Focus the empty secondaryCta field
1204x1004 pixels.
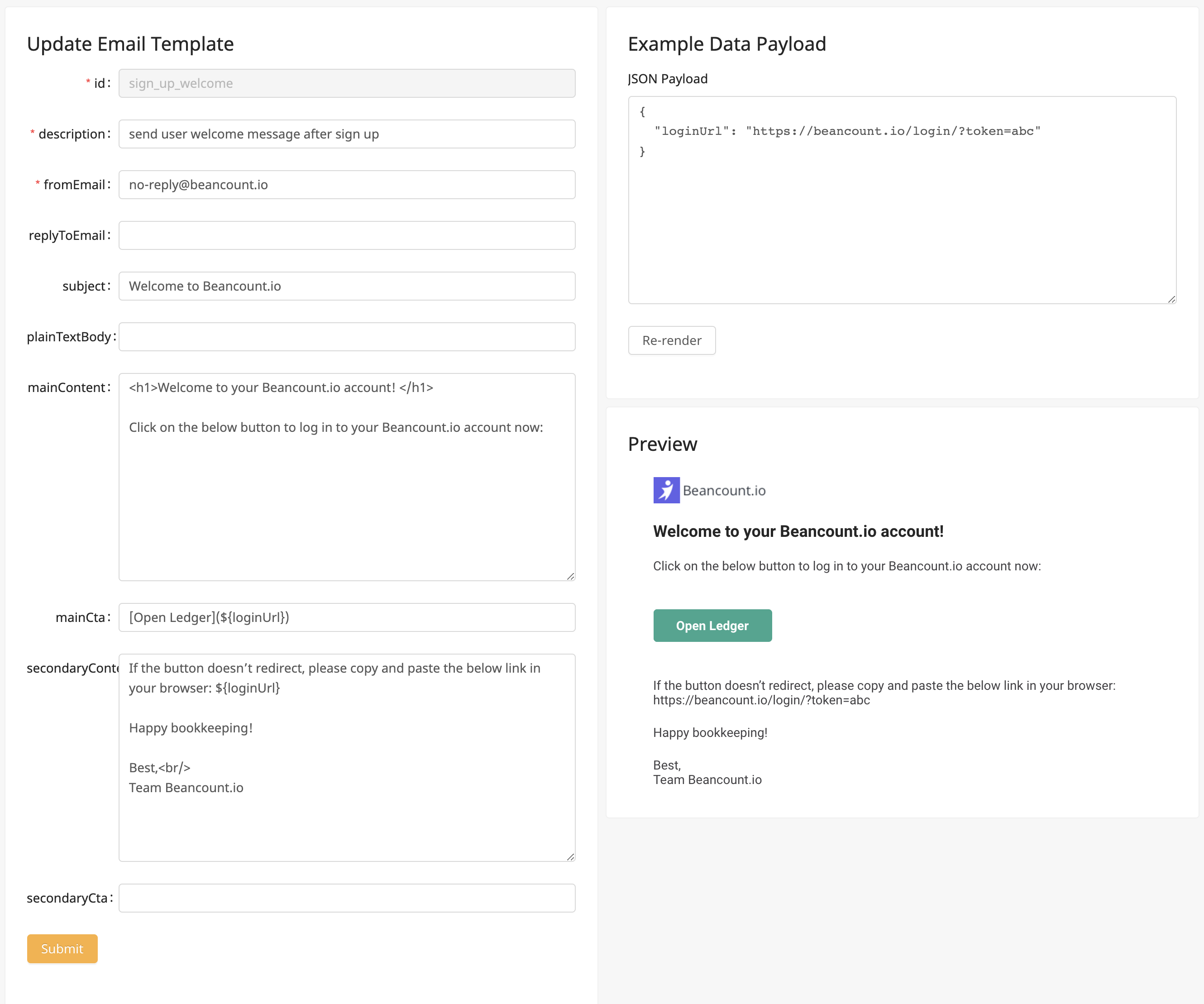pos(347,898)
